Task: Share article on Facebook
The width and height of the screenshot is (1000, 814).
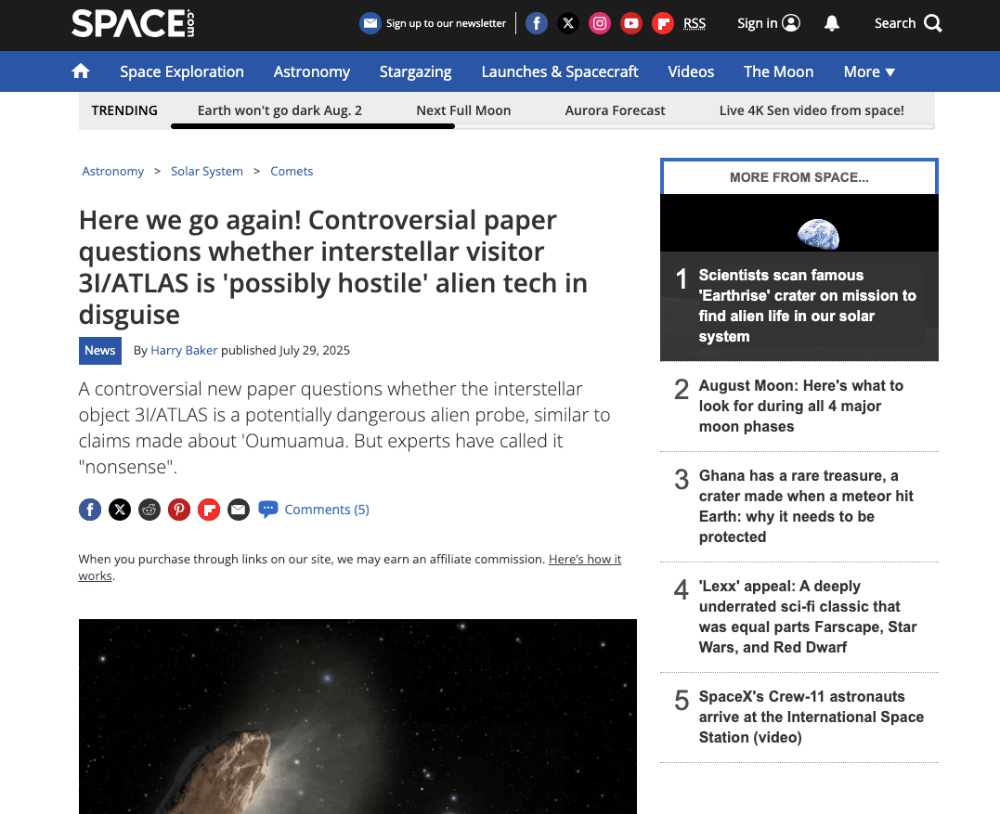Action: pos(90,509)
